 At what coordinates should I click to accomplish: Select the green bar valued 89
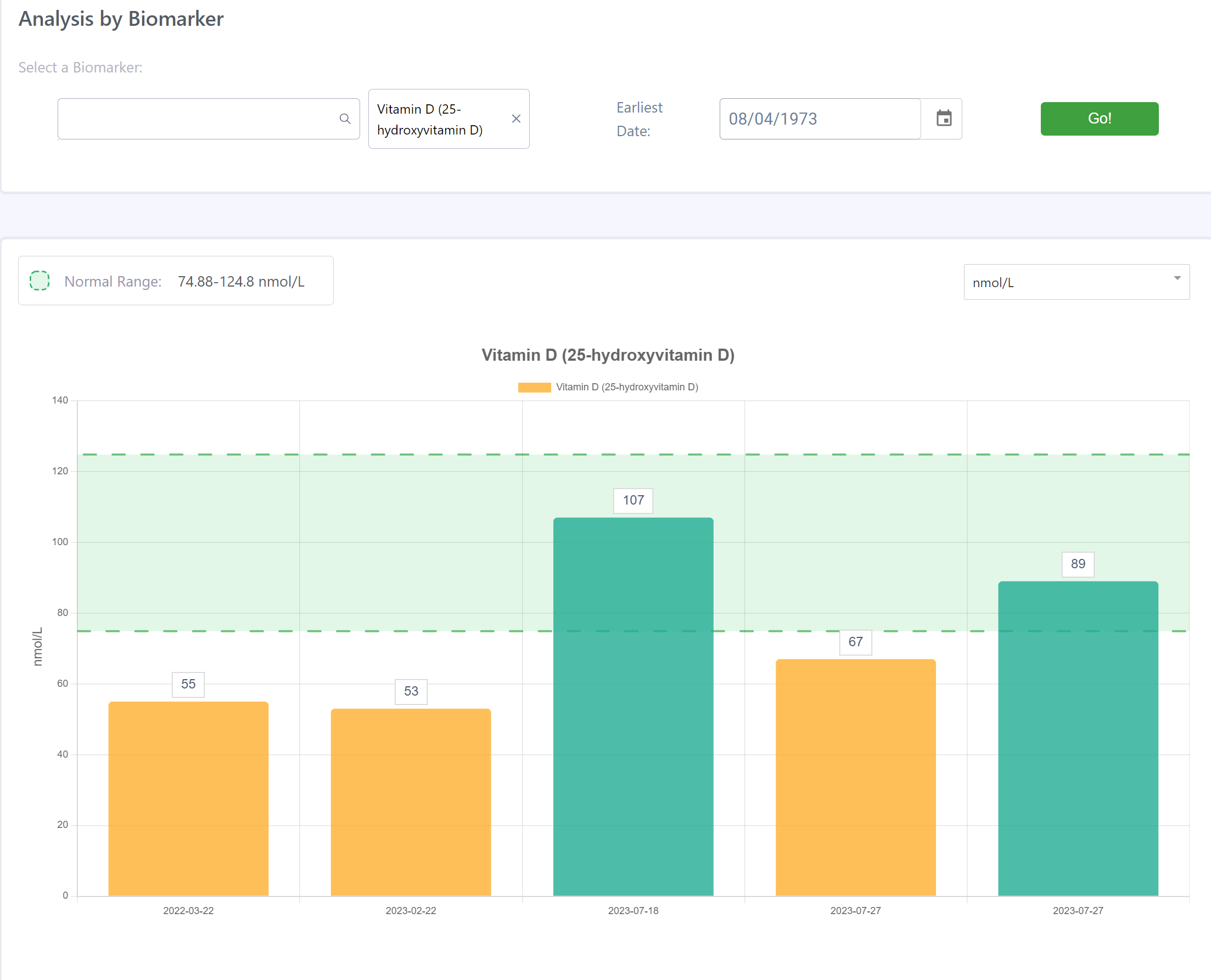(1078, 738)
